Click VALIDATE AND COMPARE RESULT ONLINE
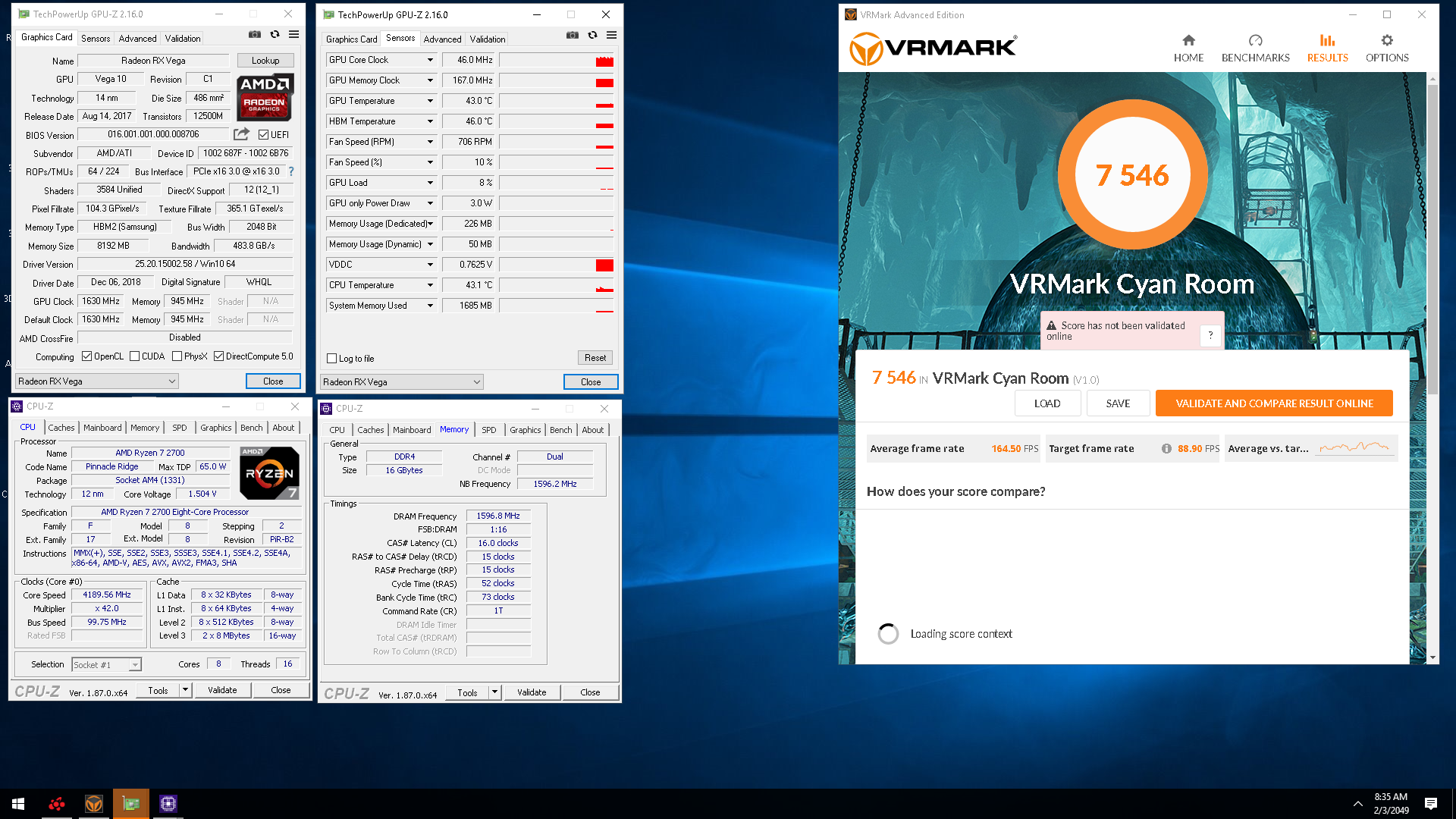Screen dimensions: 1456x819 coord(1274,403)
